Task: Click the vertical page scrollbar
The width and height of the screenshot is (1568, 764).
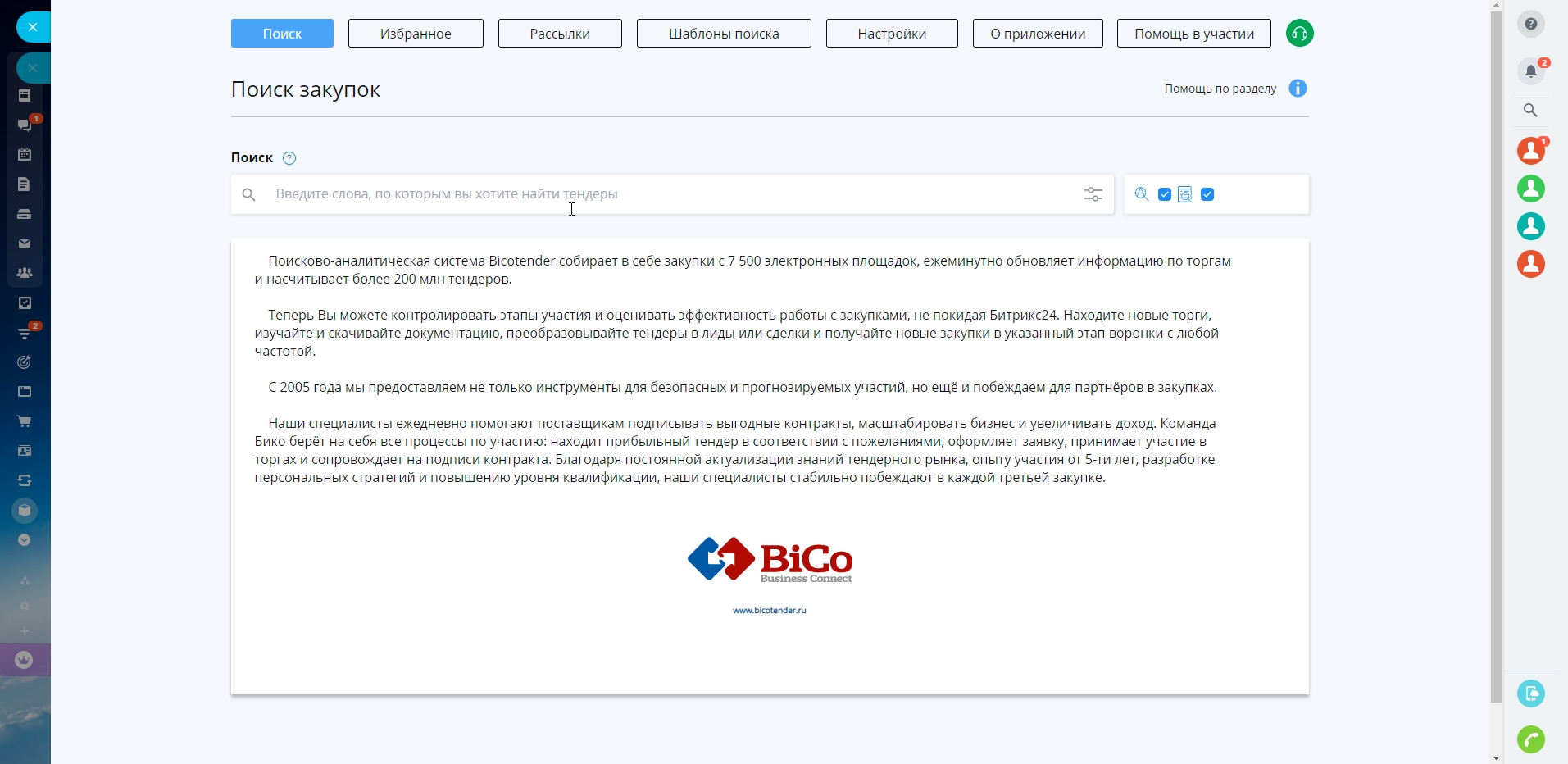Action: tap(1497, 357)
